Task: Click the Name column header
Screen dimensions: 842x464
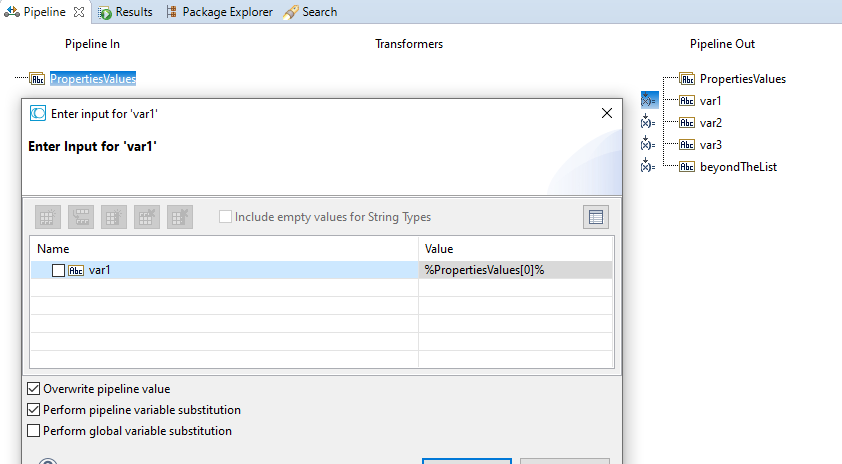Action: click(x=224, y=249)
